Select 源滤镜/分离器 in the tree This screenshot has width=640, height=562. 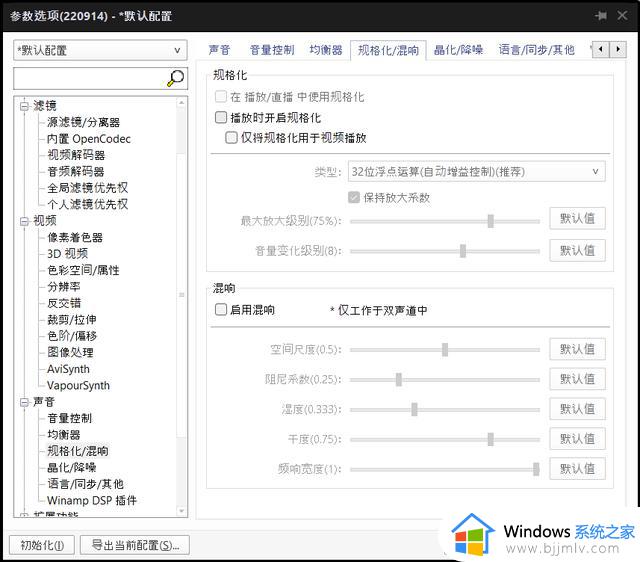click(84, 122)
